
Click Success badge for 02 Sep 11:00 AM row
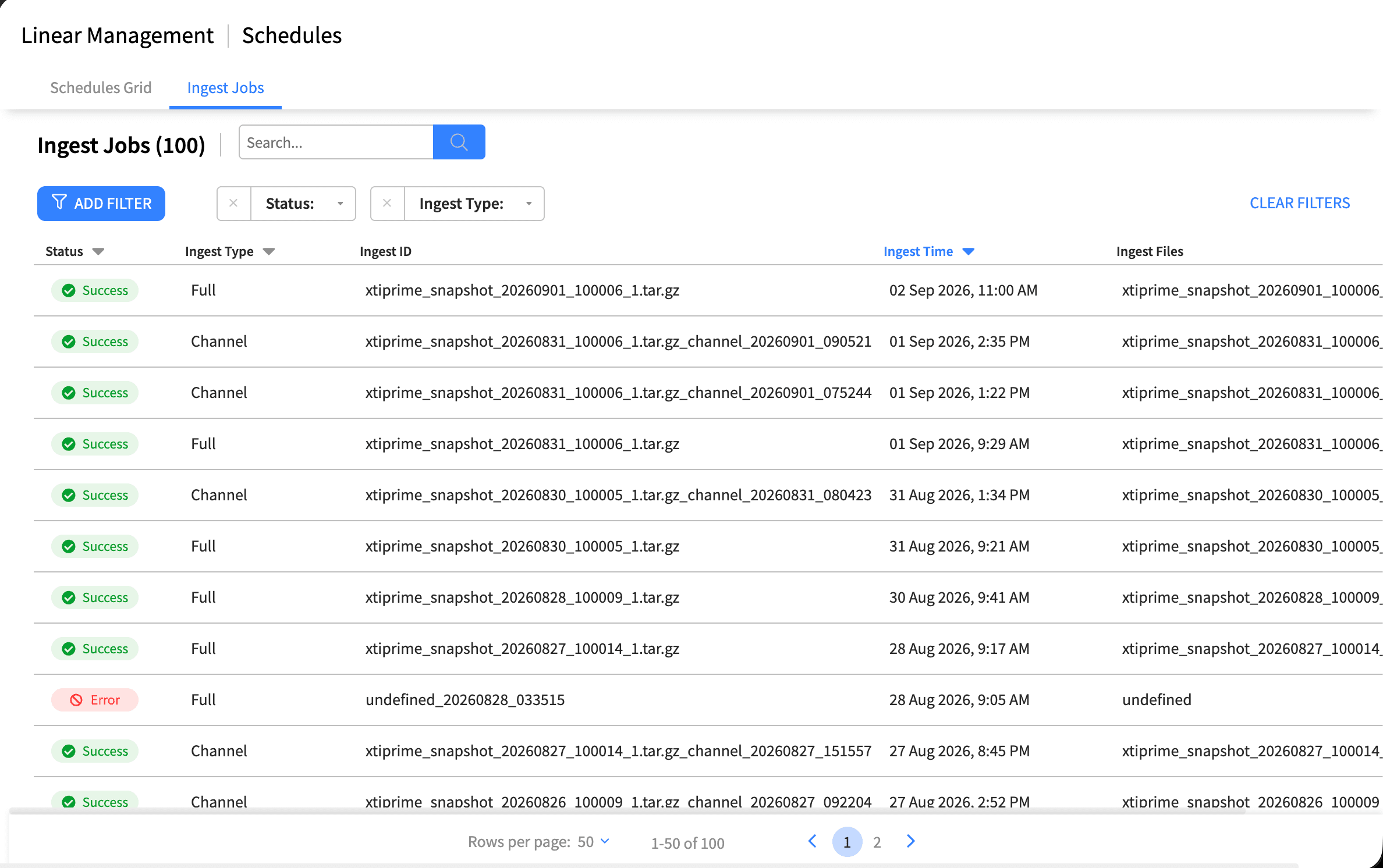tap(95, 290)
